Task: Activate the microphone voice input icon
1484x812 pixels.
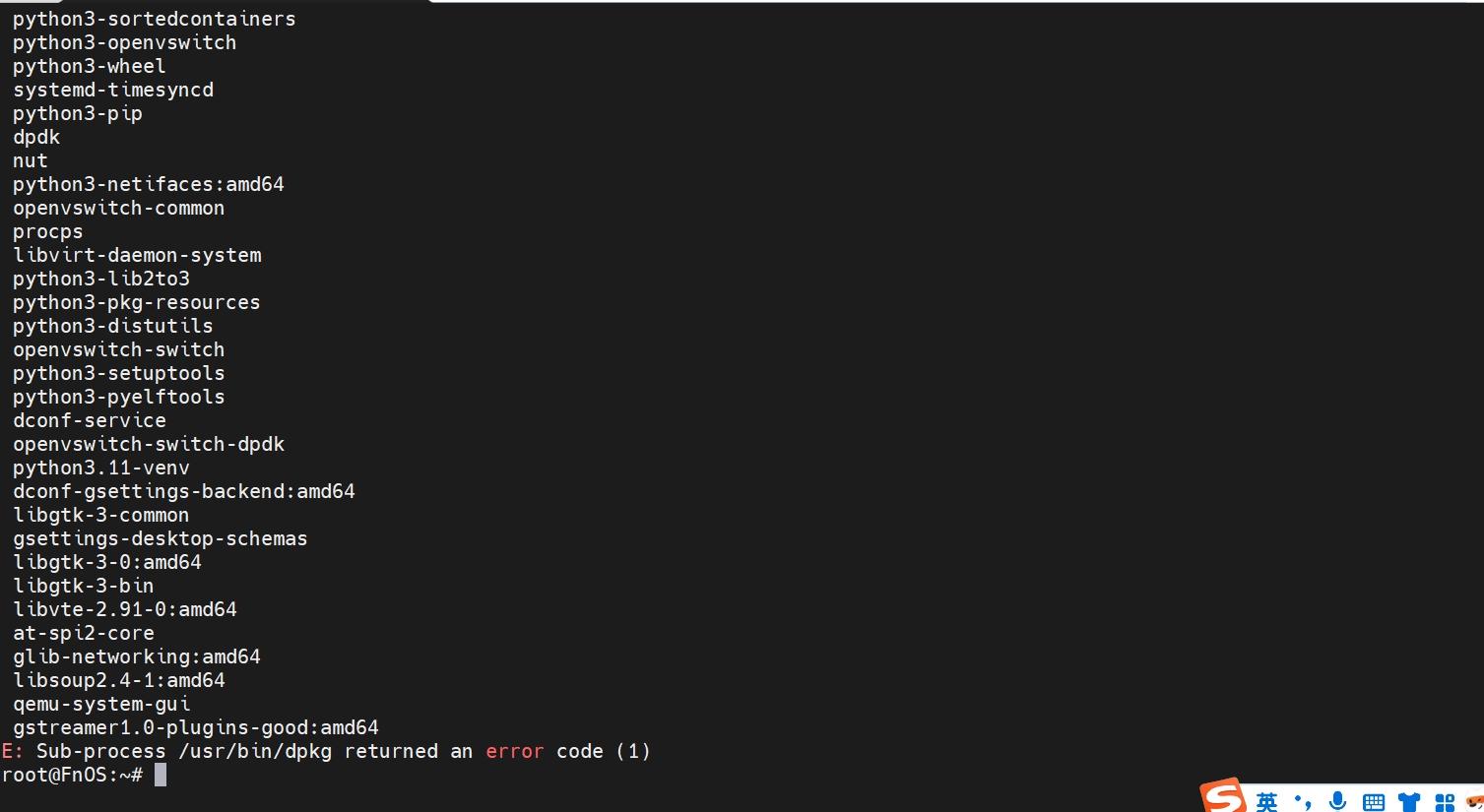Action: [1337, 801]
